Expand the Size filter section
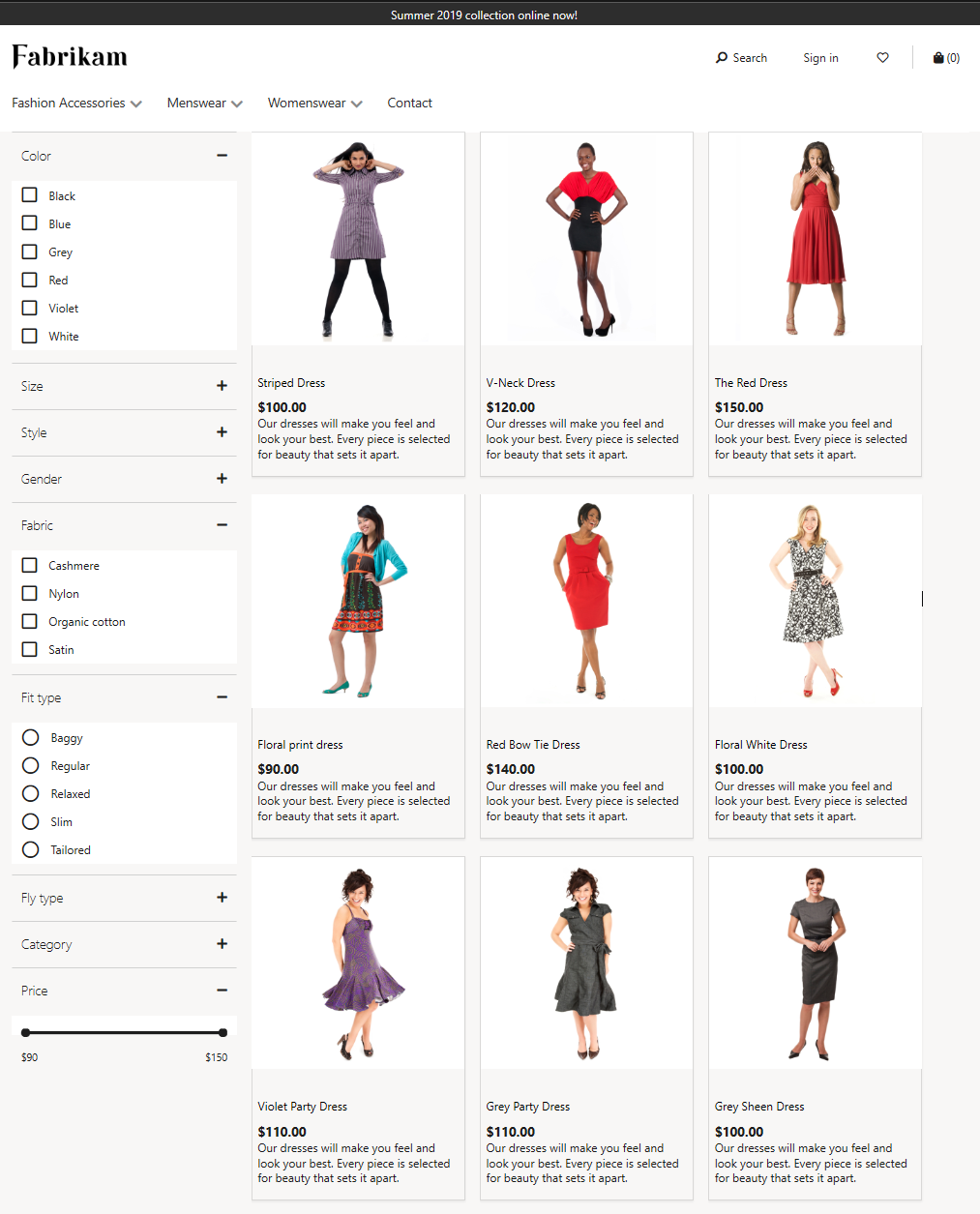 tap(222, 386)
